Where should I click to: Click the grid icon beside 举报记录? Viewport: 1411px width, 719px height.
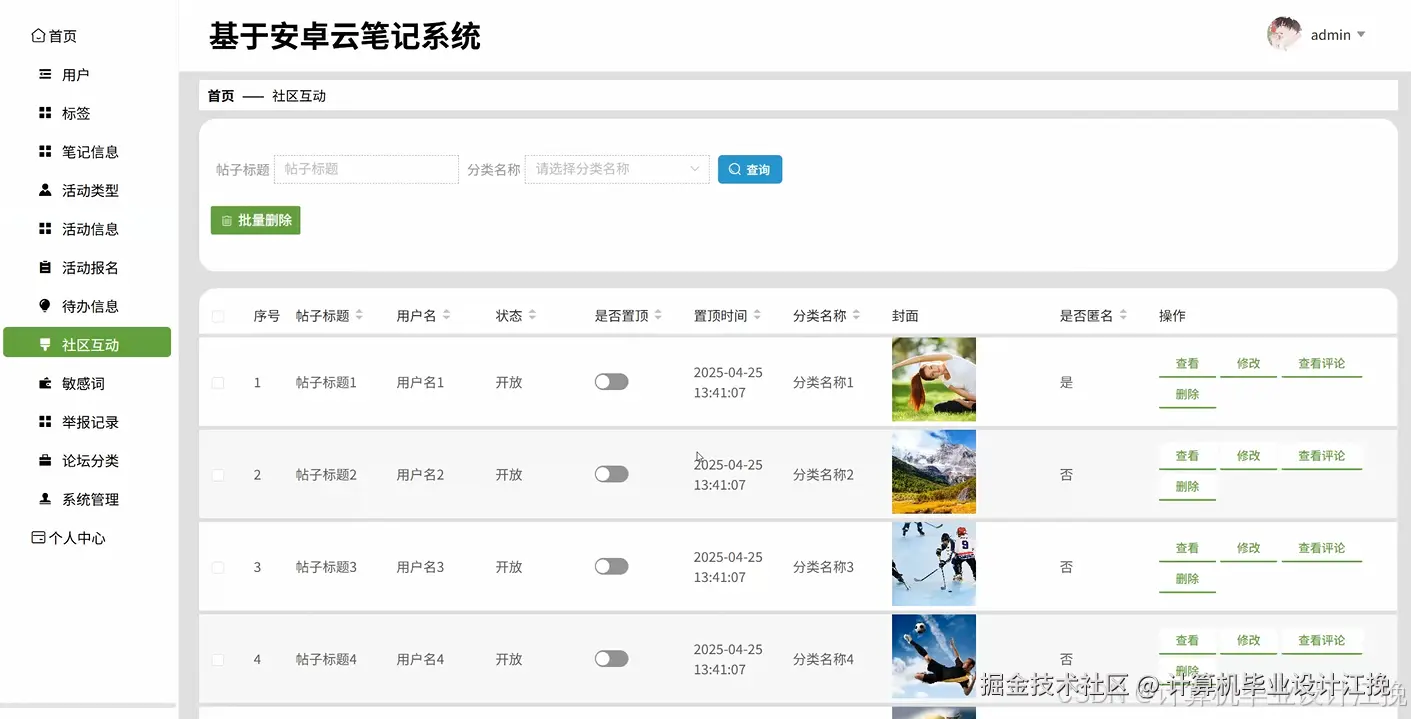(45, 421)
